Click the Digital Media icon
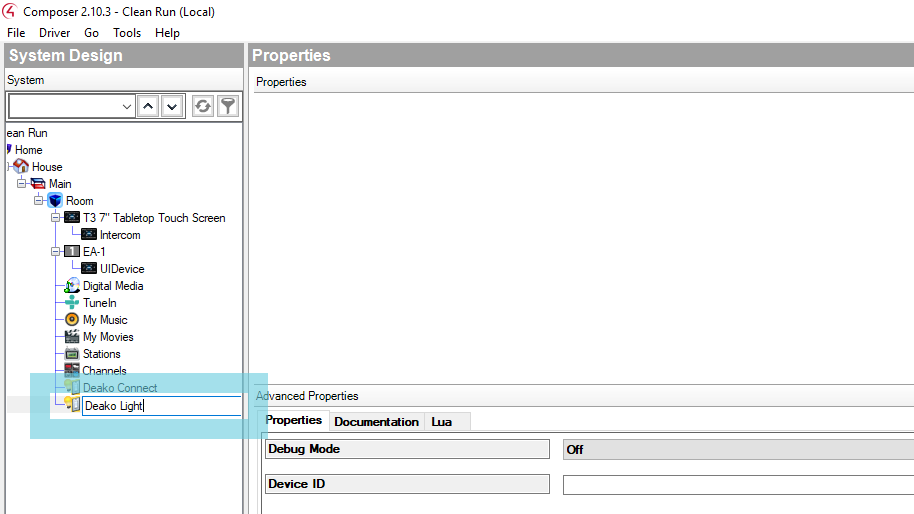This screenshot has height=514, width=914. [72, 286]
